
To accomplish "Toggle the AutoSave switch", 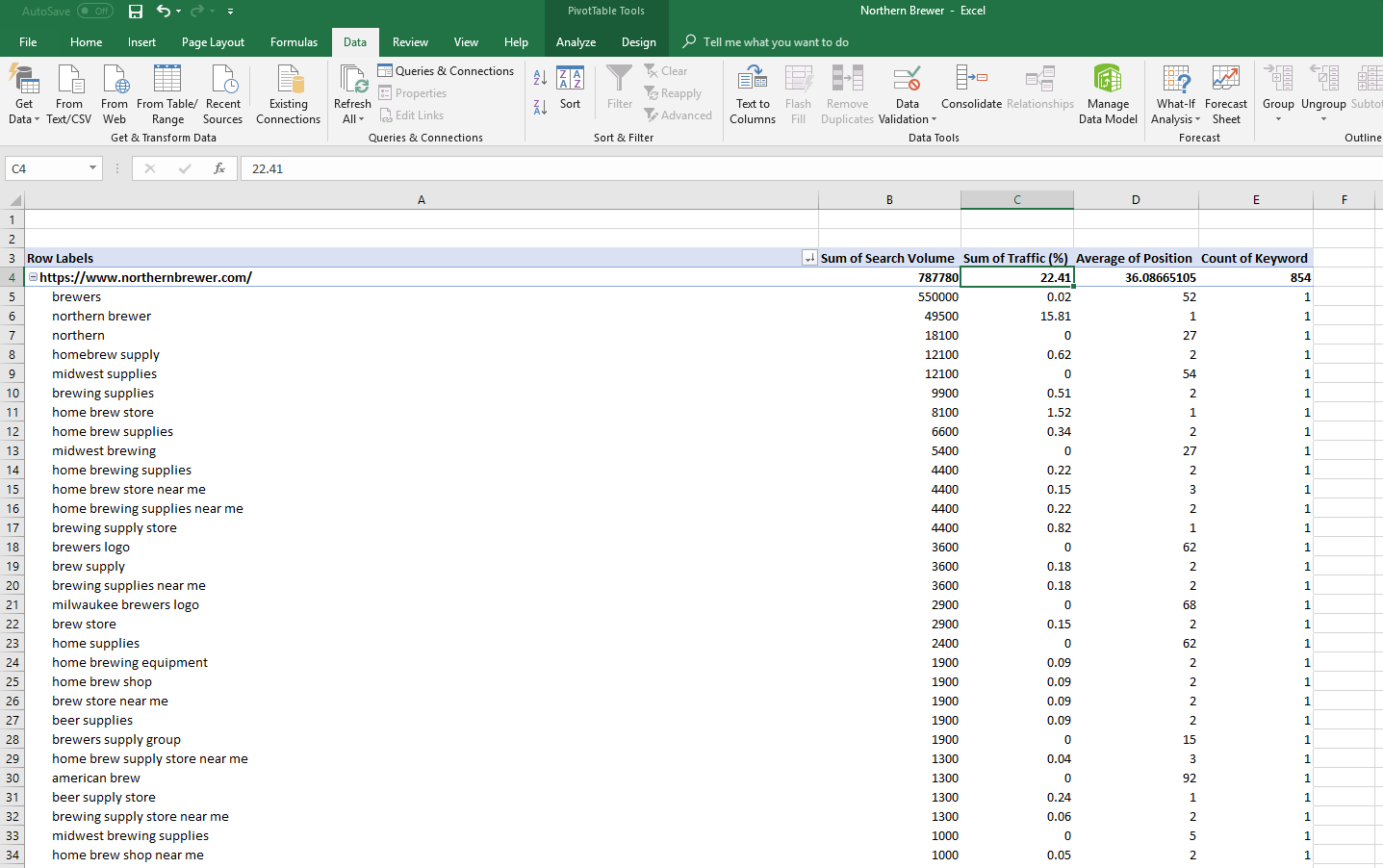I will 94,12.
